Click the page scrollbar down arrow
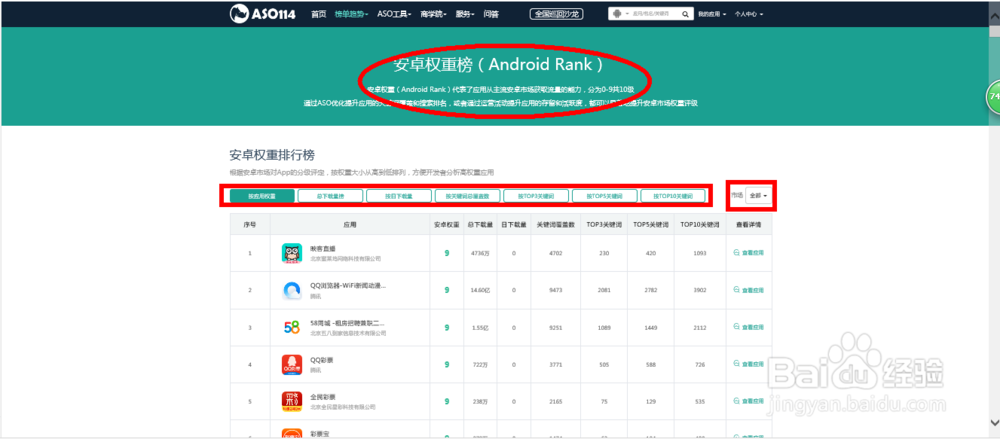This screenshot has width=1000, height=439. 994,422
